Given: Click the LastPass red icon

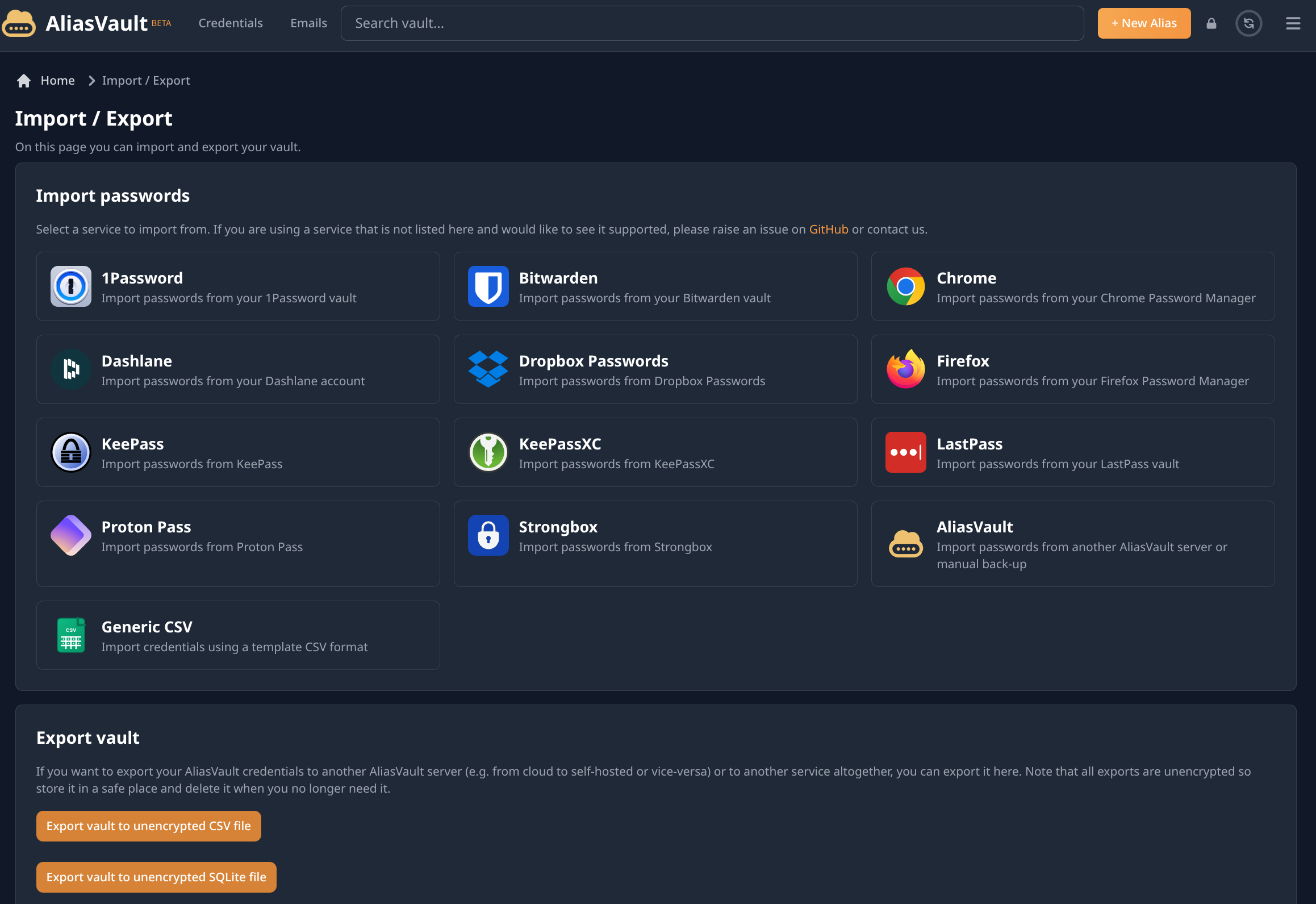Looking at the screenshot, I should tap(905, 452).
